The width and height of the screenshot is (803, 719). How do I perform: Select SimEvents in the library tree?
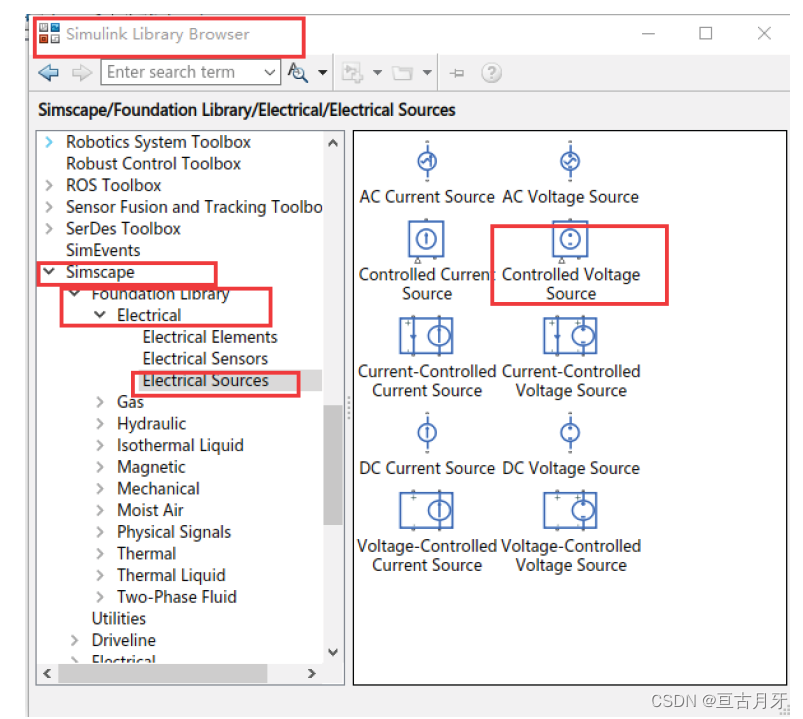(x=103, y=250)
